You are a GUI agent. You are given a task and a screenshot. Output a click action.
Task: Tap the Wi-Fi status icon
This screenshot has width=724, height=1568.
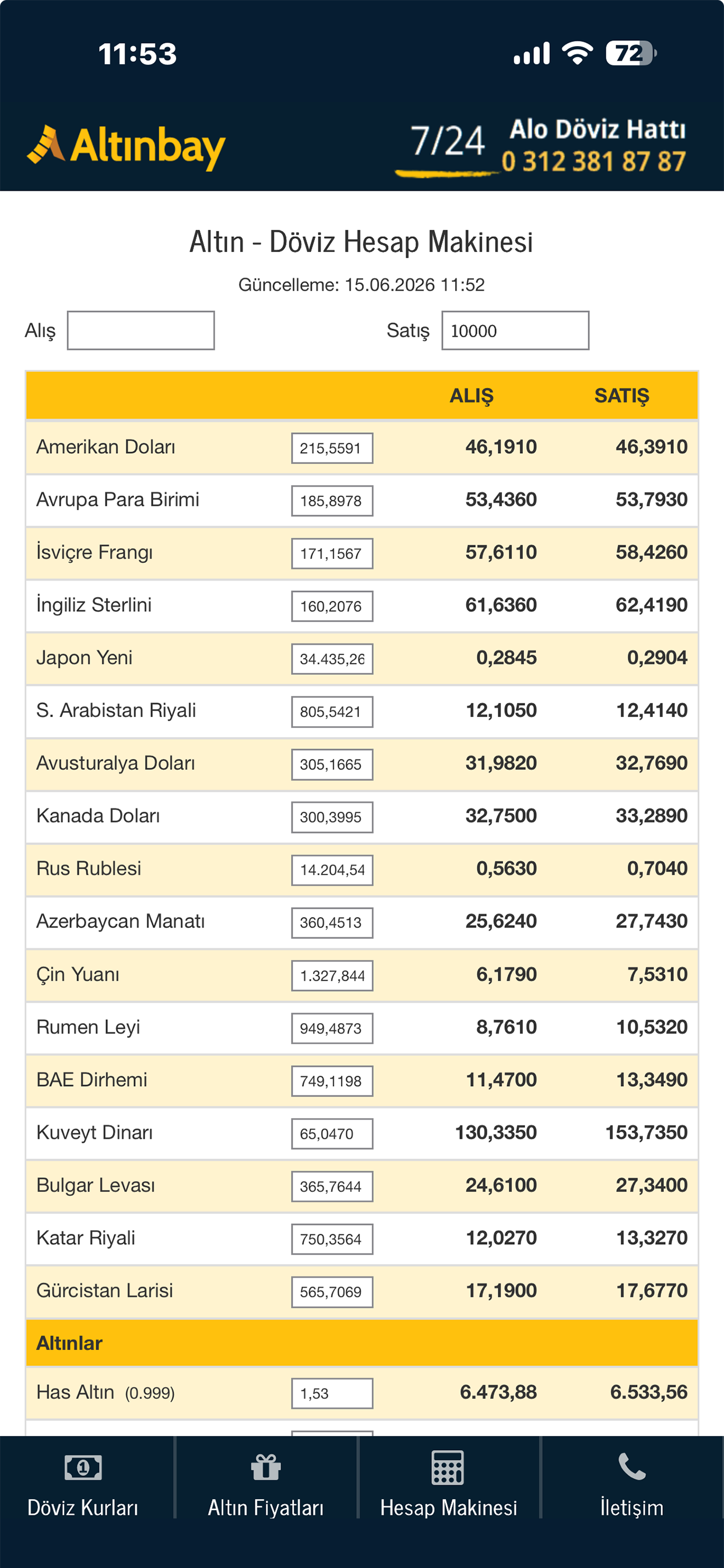(x=577, y=53)
